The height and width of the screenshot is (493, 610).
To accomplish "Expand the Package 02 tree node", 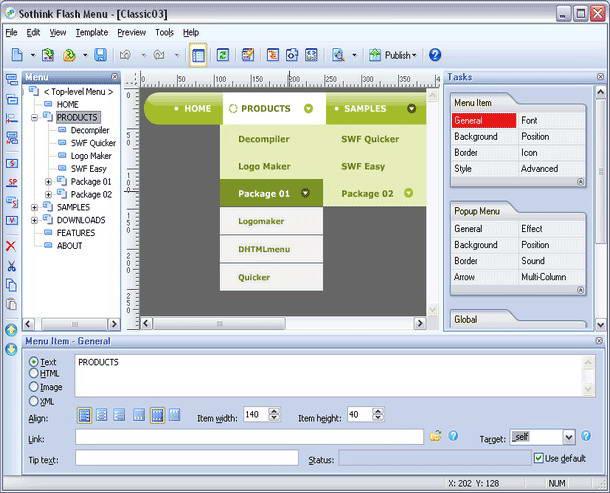I will 48,194.
